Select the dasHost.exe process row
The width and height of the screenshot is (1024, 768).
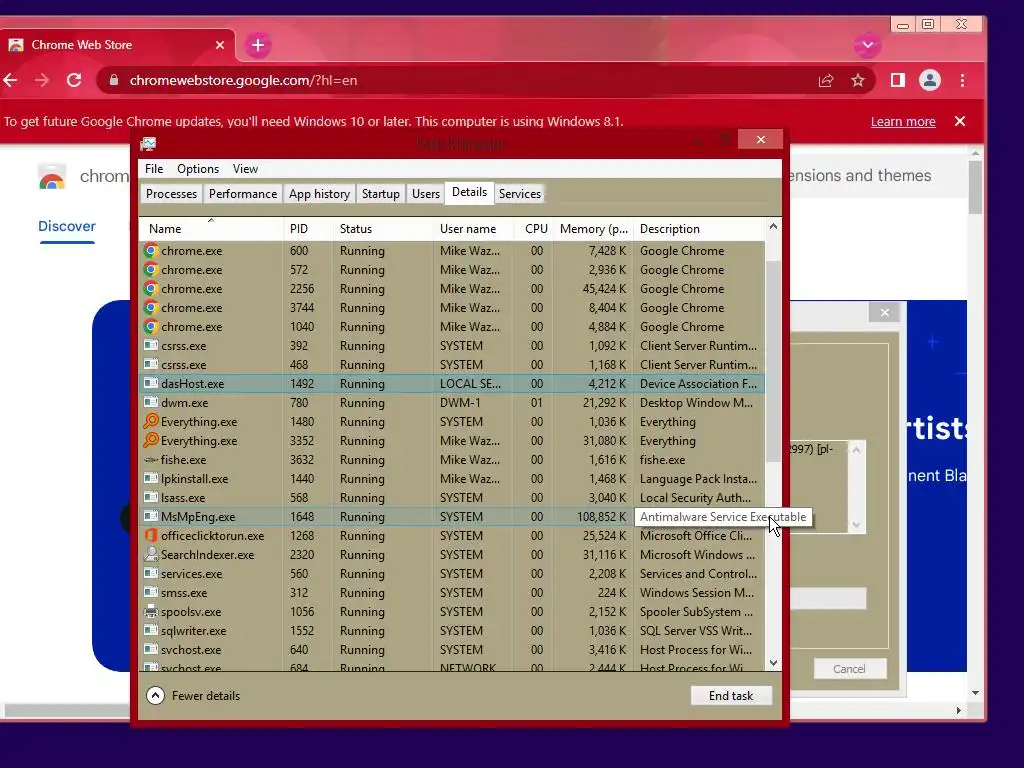[x=452, y=383]
